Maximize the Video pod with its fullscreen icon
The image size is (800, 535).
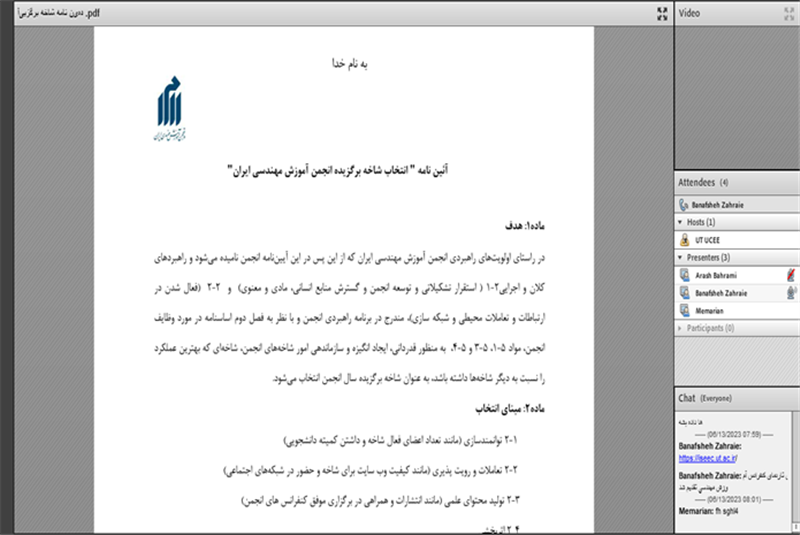[x=789, y=14]
